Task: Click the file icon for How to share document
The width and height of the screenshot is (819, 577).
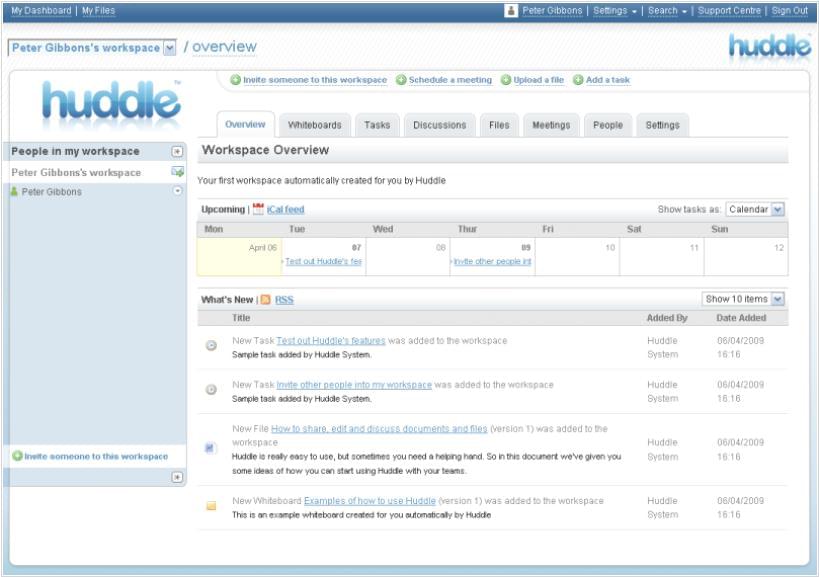Action: point(210,448)
